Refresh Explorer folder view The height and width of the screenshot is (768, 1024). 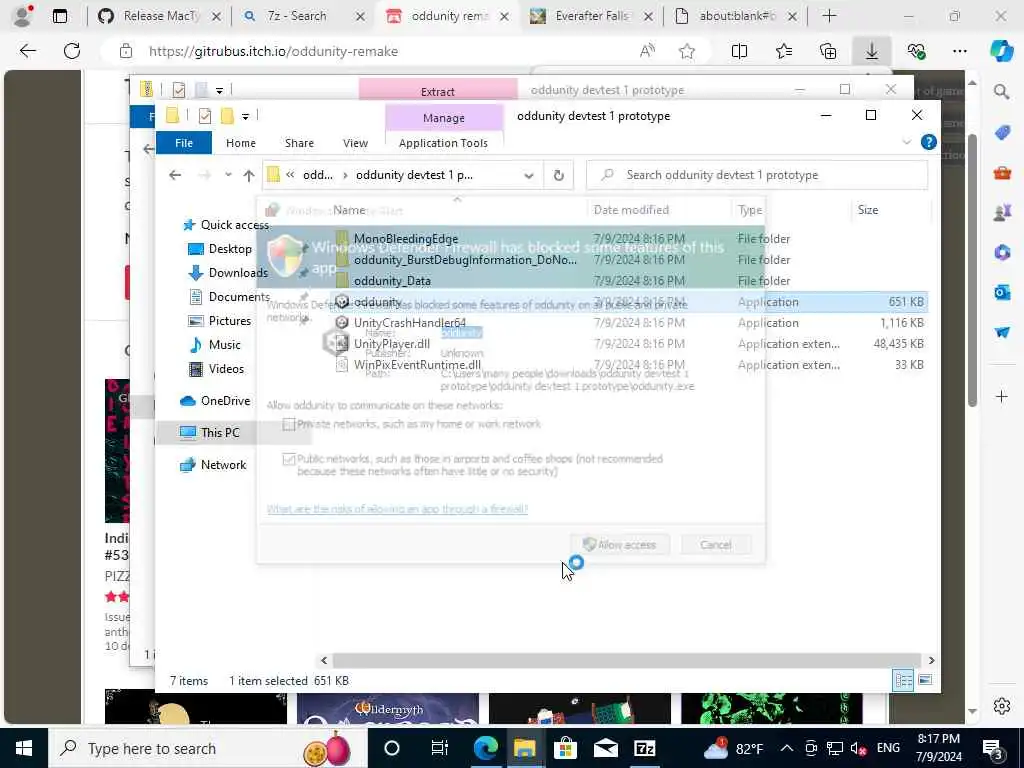[x=558, y=175]
